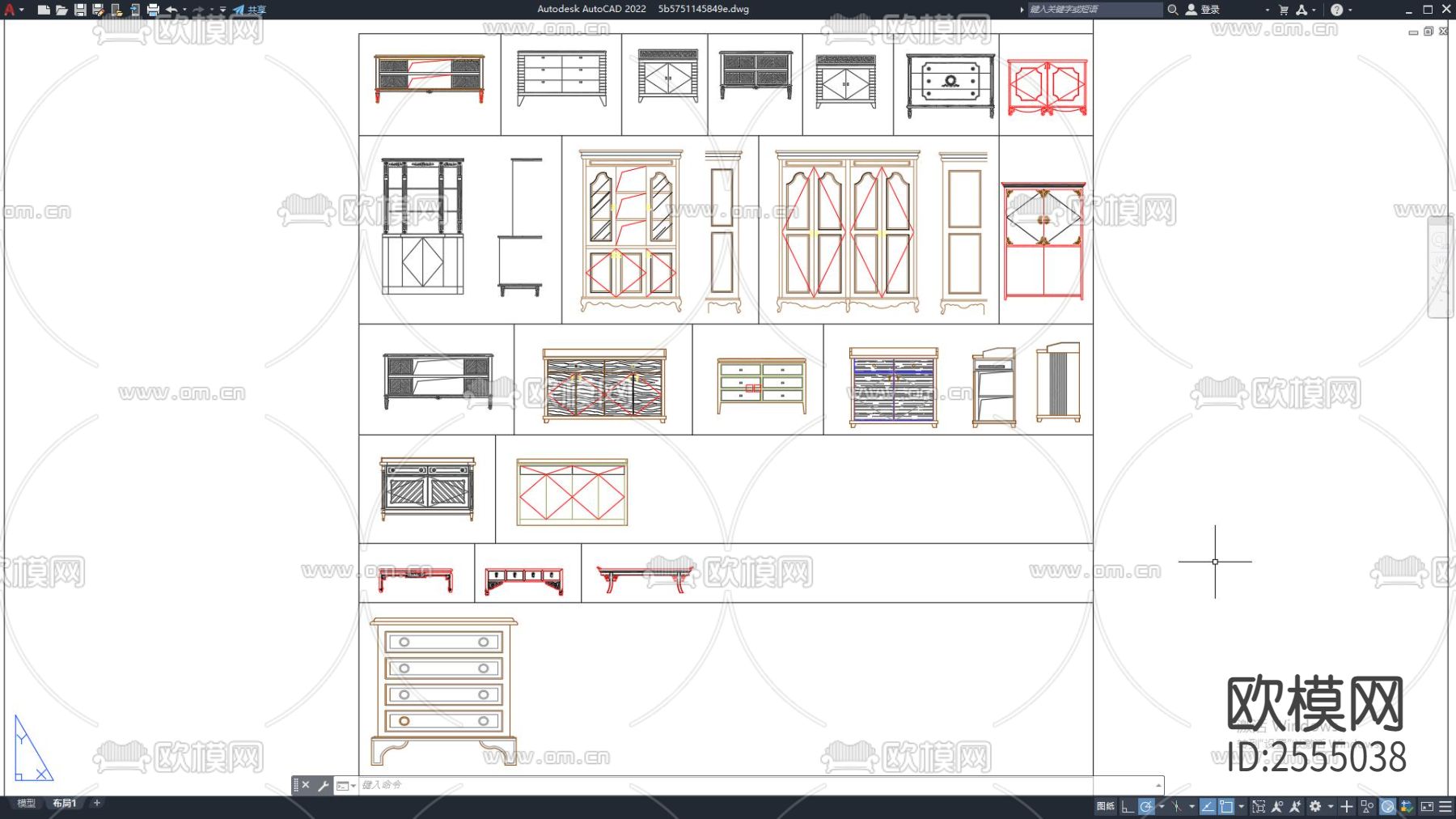Expand the undo history dropdown arrow
Screen dimensions: 1456x819
pyautogui.click(x=185, y=10)
